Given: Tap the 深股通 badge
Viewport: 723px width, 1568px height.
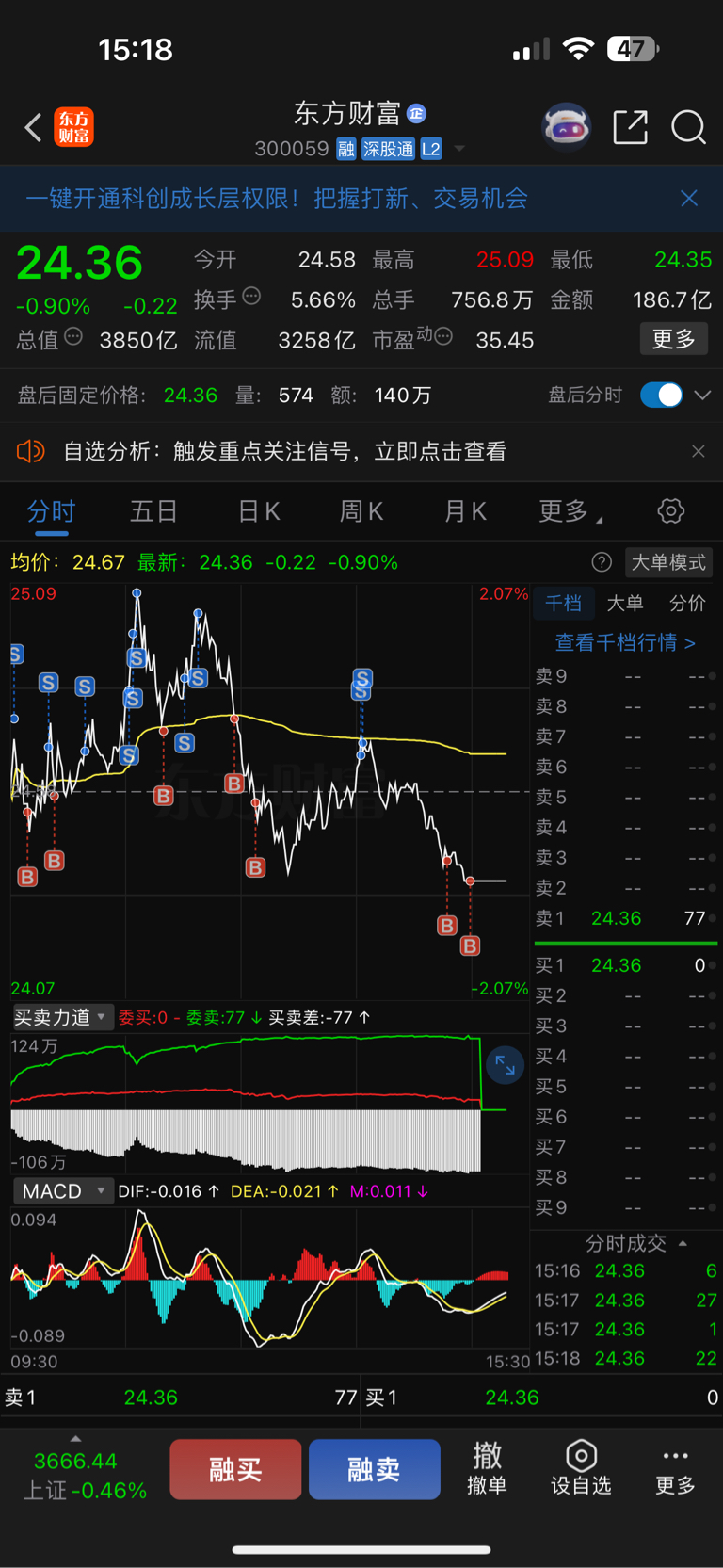Looking at the screenshot, I should (389, 149).
